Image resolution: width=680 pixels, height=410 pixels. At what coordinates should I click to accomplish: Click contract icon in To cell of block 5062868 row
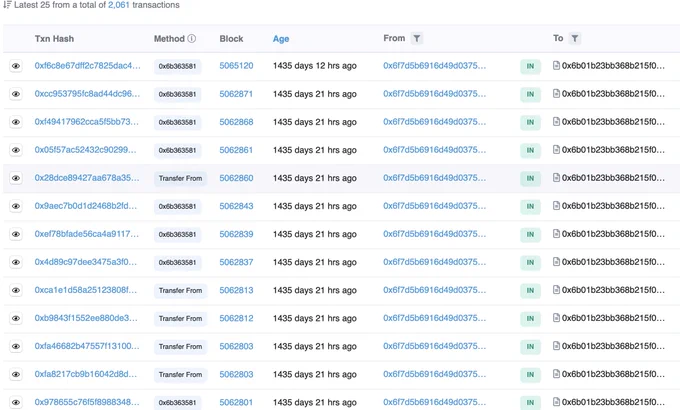[x=556, y=121]
